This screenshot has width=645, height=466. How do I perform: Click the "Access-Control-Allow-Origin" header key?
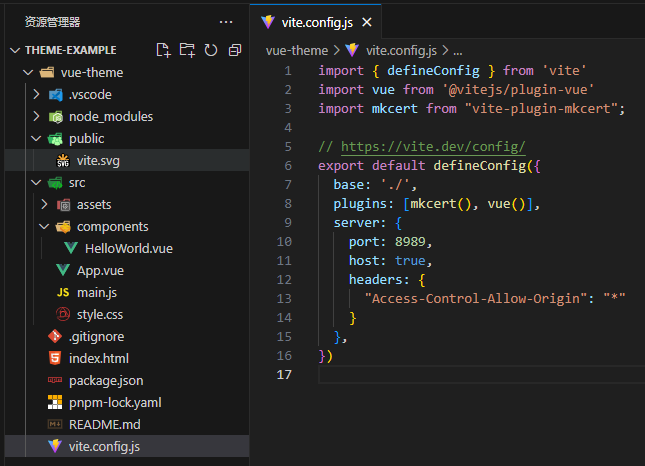point(476,299)
